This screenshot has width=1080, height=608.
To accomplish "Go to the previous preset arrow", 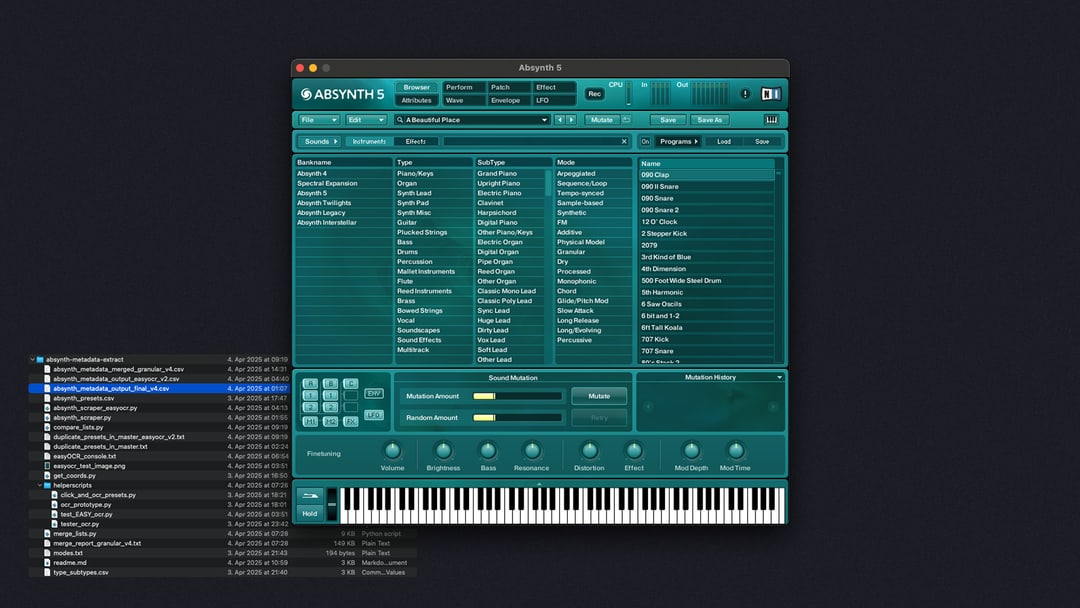I will pyautogui.click(x=560, y=120).
